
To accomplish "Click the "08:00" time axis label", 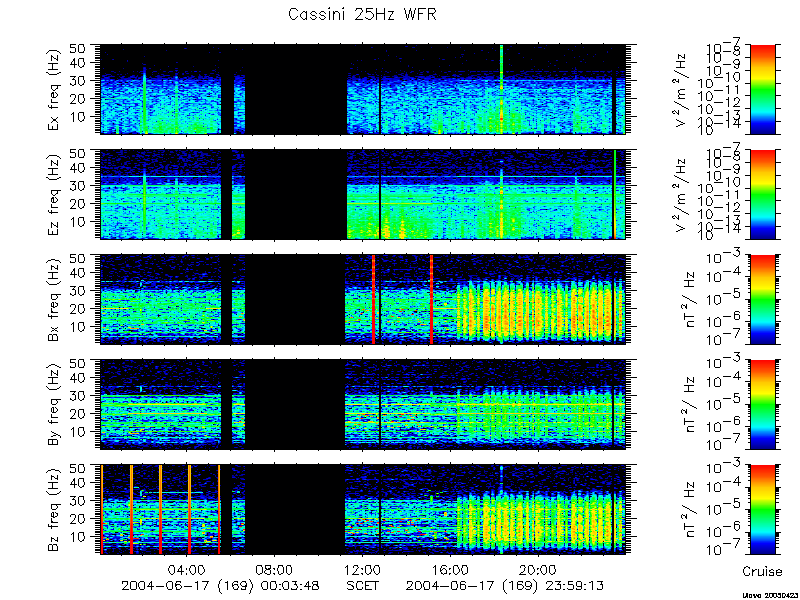I will tap(274, 569).
